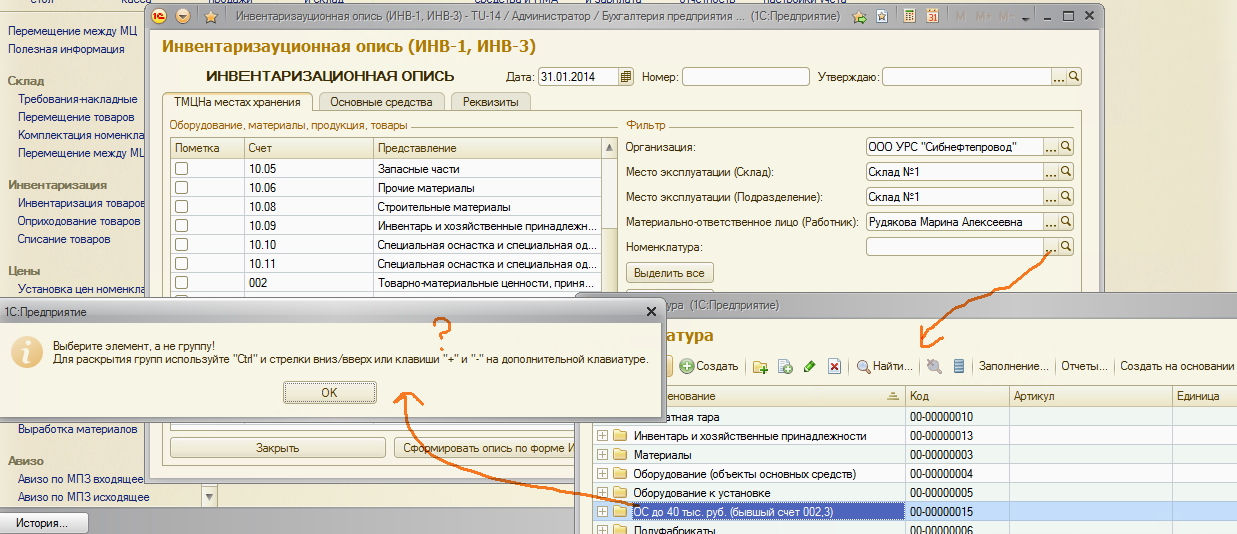
Task: Click the История button at bottom left
Action: pos(44,523)
